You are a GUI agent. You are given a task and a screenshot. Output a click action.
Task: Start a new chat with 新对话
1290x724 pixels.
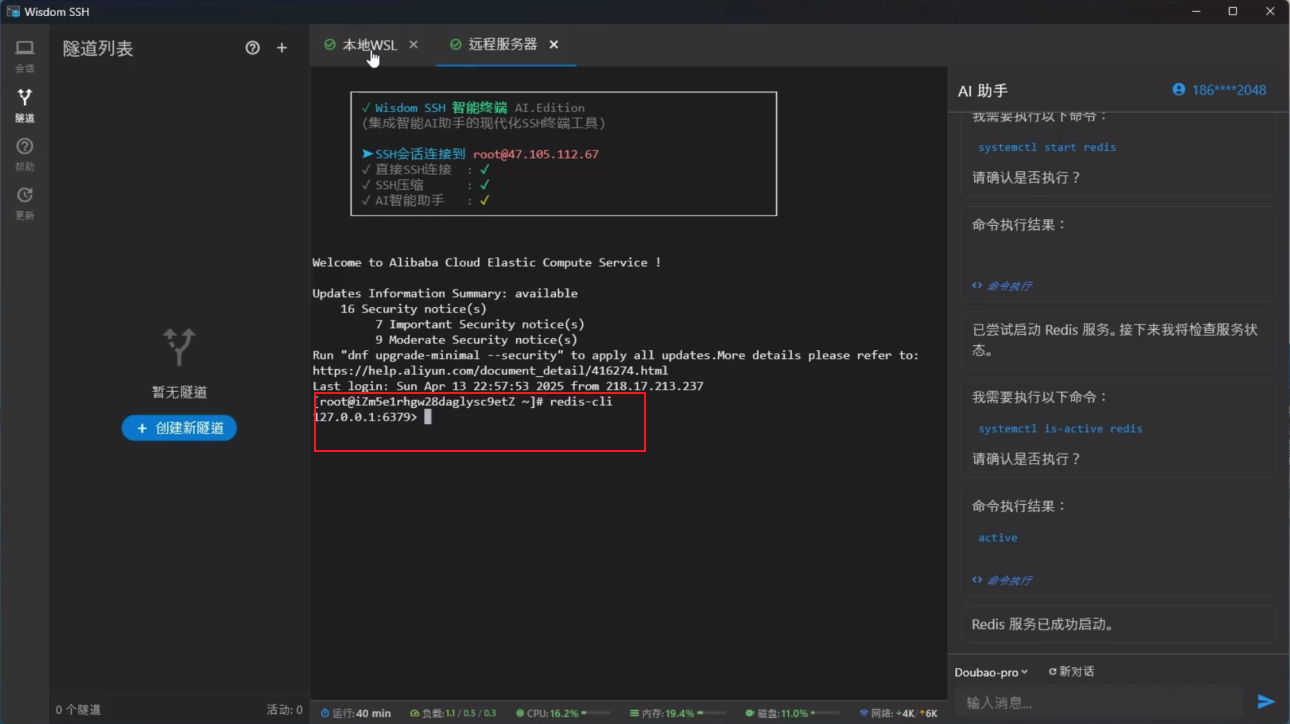1071,672
